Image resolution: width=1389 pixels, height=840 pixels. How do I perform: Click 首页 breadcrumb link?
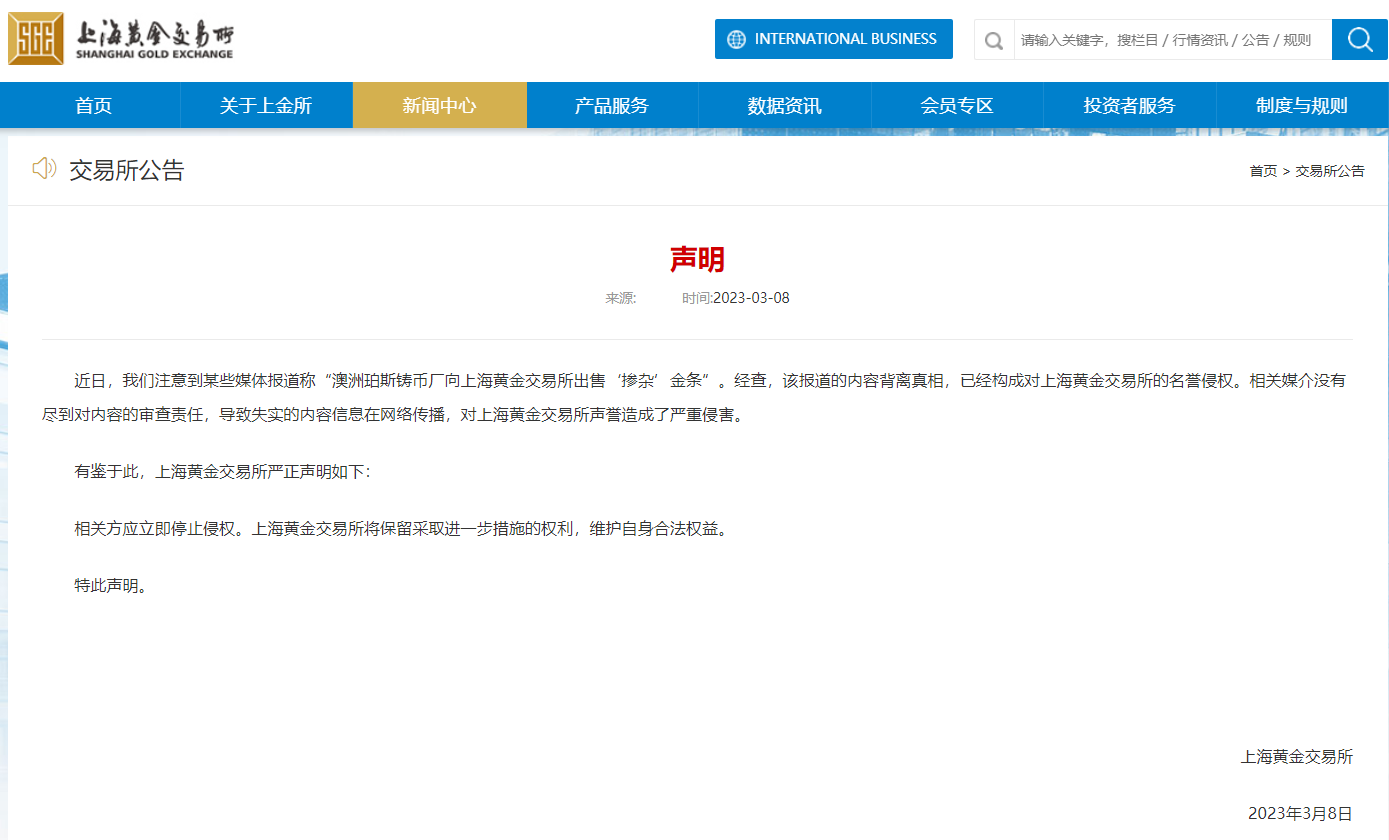tap(1263, 171)
